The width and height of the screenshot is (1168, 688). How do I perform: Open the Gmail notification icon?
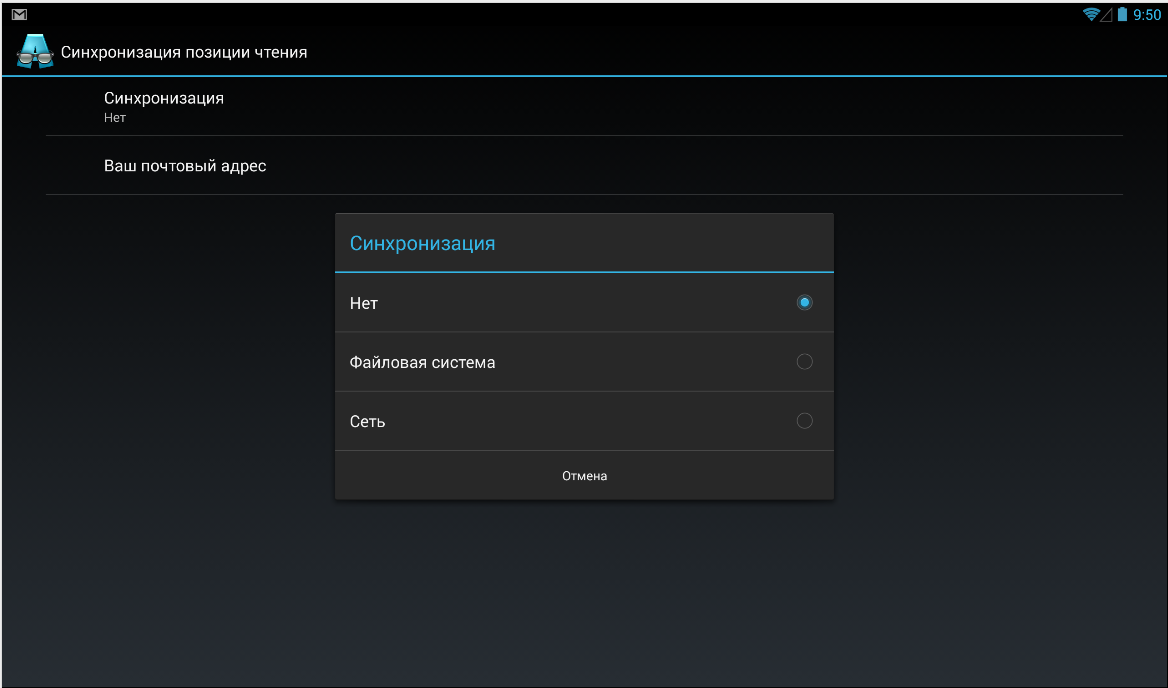(x=19, y=14)
